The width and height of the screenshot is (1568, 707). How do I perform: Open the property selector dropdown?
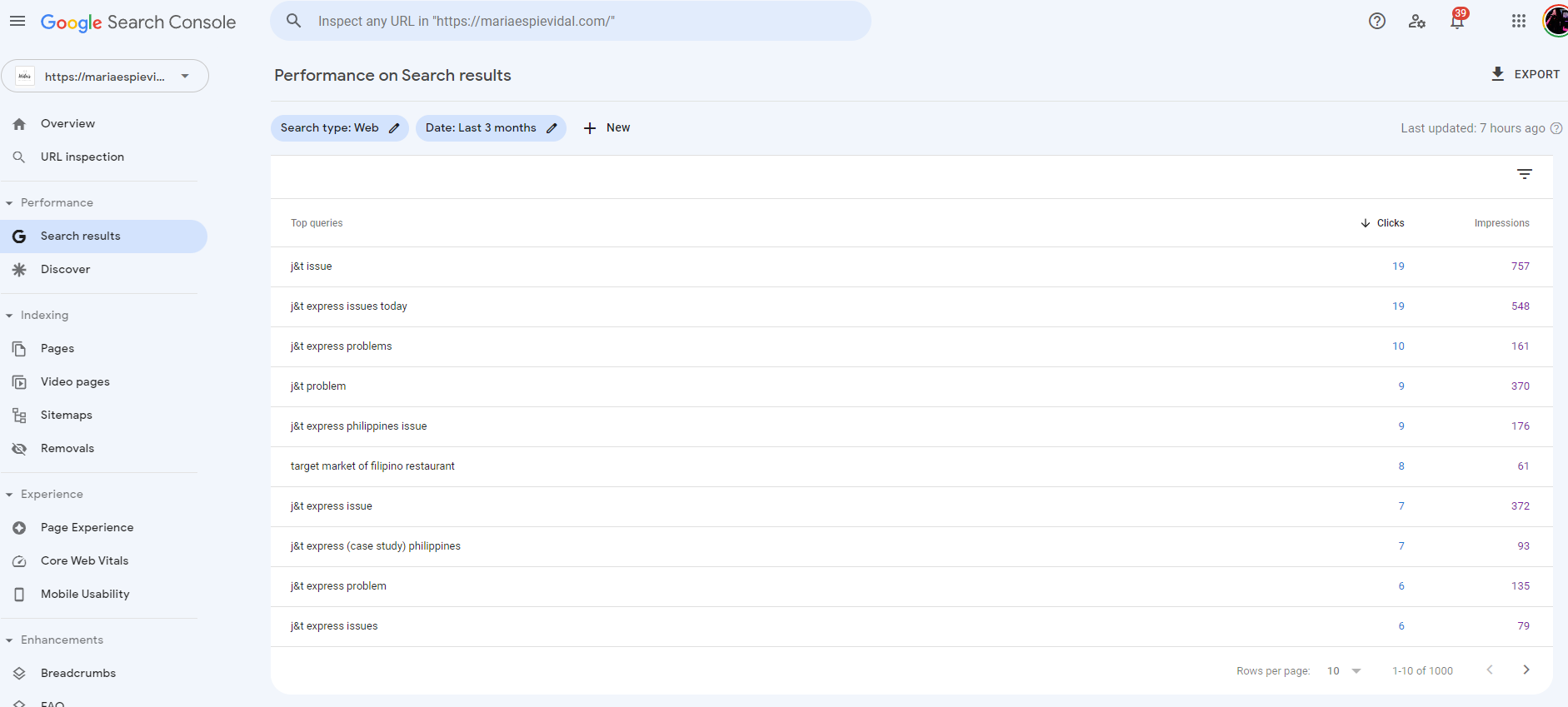[x=105, y=76]
